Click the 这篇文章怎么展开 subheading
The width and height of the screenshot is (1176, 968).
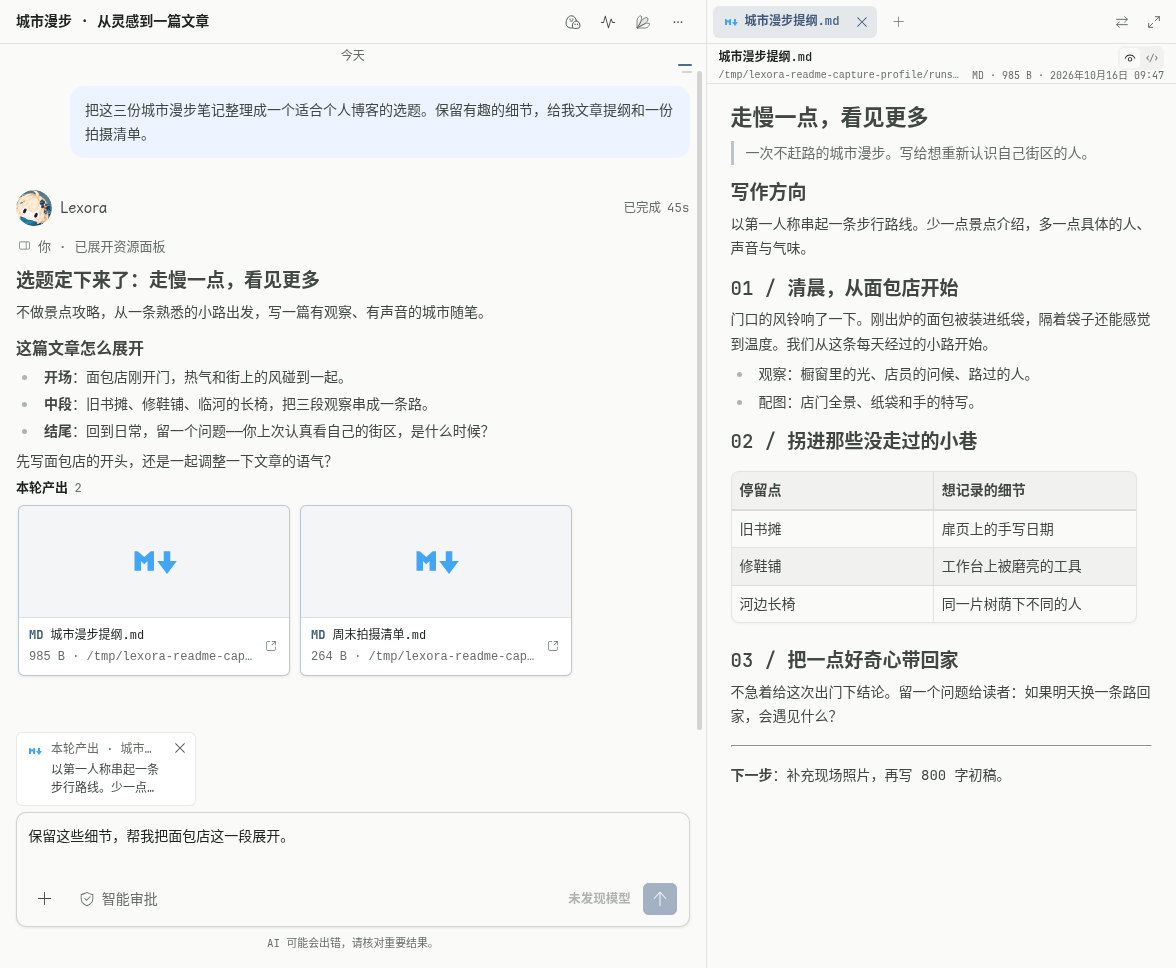tap(80, 348)
